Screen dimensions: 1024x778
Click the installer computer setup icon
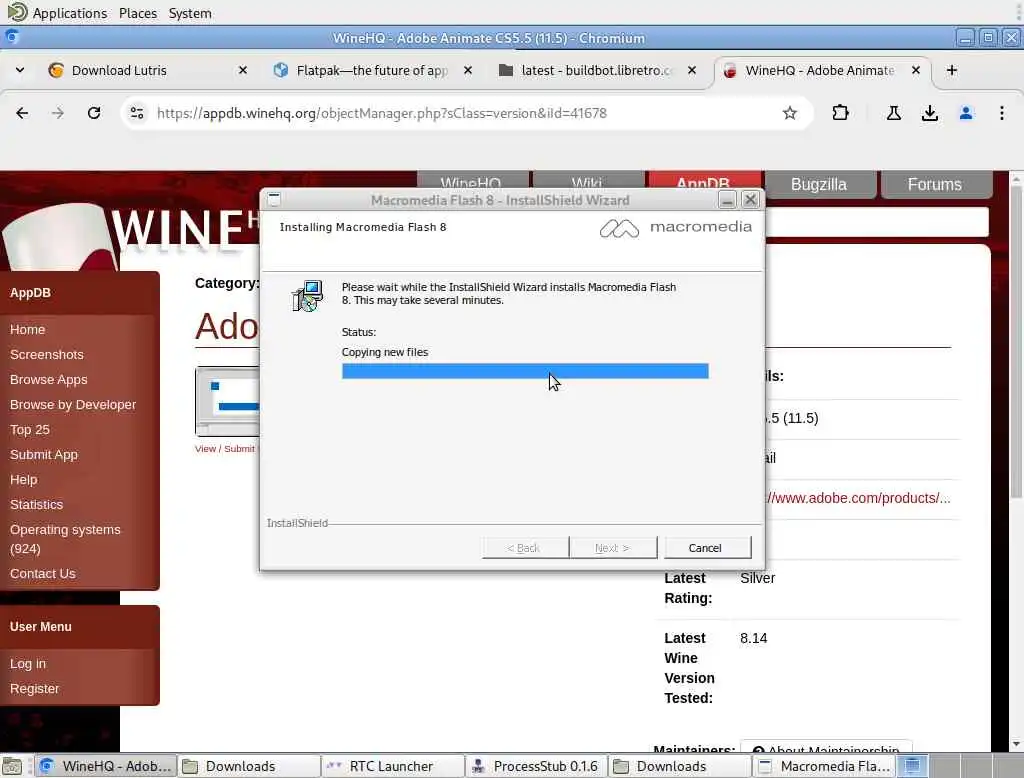click(308, 296)
